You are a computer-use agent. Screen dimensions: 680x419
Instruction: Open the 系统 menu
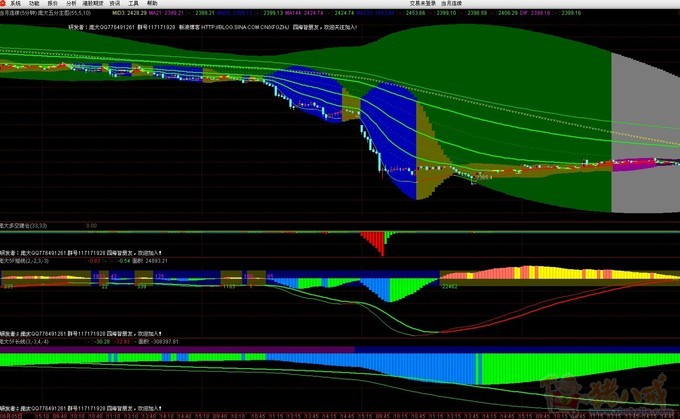pyautogui.click(x=16, y=3)
